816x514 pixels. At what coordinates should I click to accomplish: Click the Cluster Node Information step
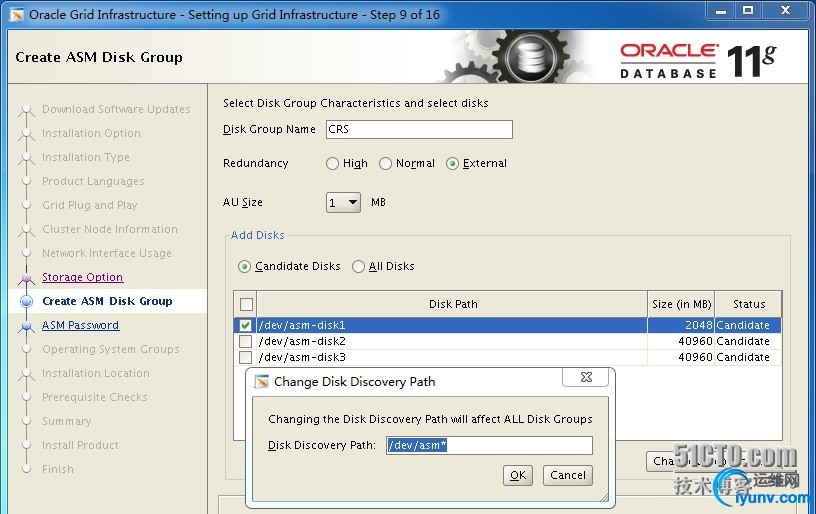(x=110, y=229)
